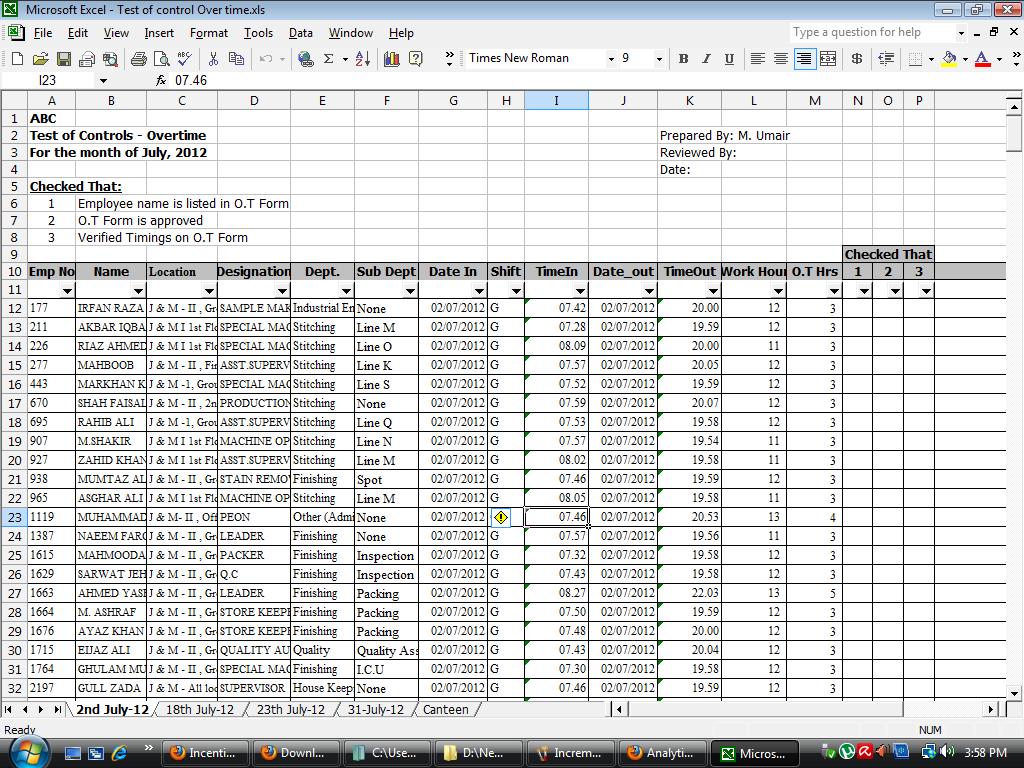This screenshot has width=1024, height=768.
Task: Open the Chart Wizard icon
Action: pos(392,59)
